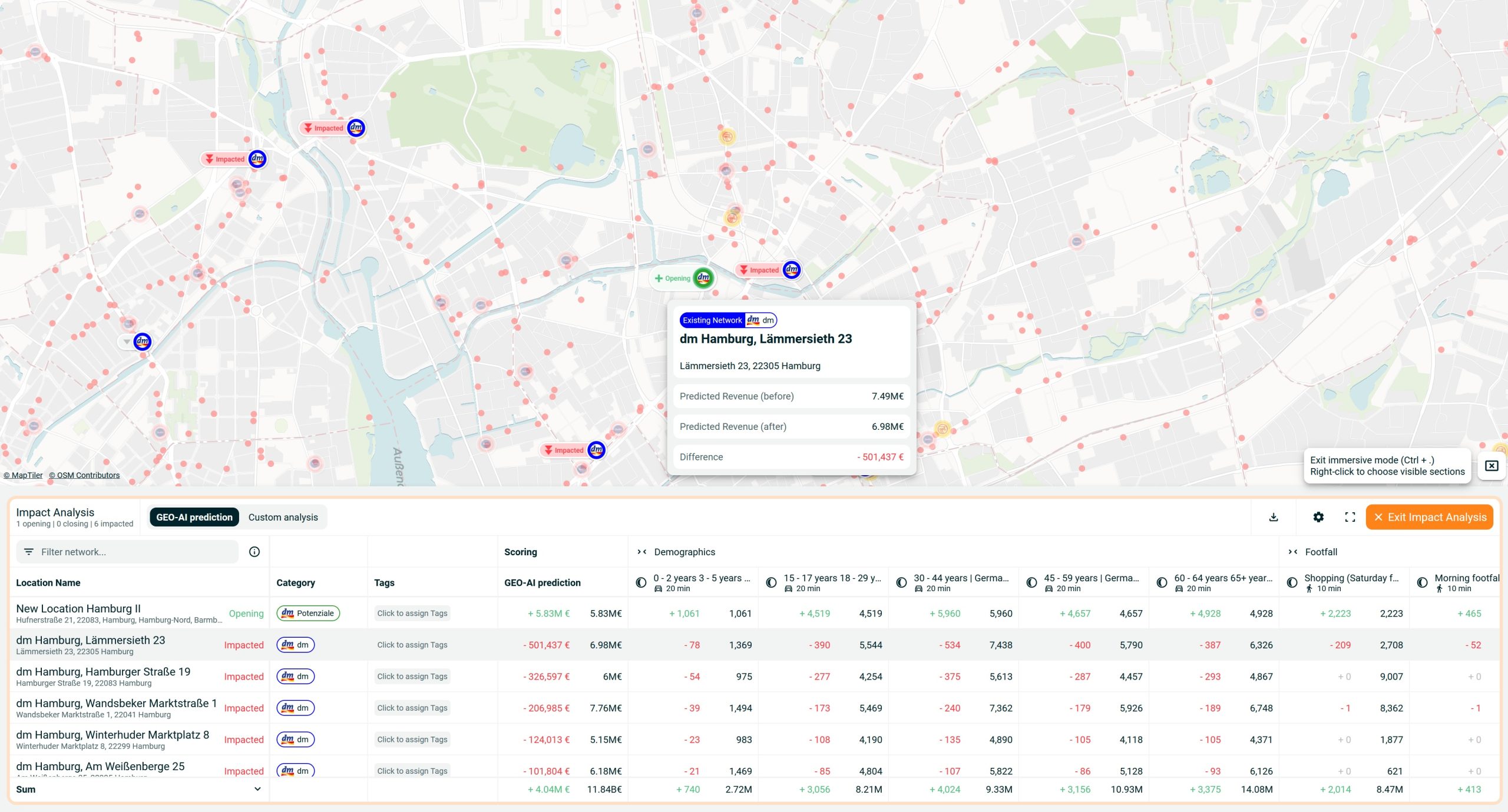Click Difference value - 501,437 € in popup
Screen dimensions: 1508x812
880,457
